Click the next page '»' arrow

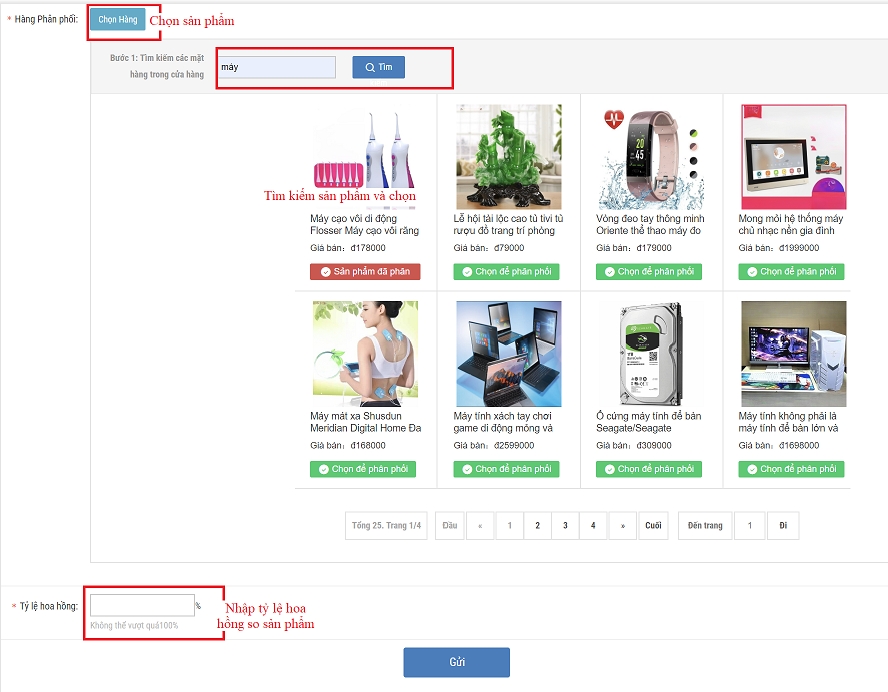[623, 526]
